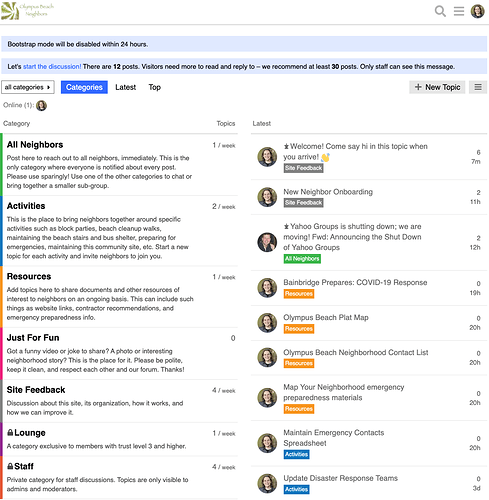
Task: Click the Topics column header
Action: (x=226, y=123)
